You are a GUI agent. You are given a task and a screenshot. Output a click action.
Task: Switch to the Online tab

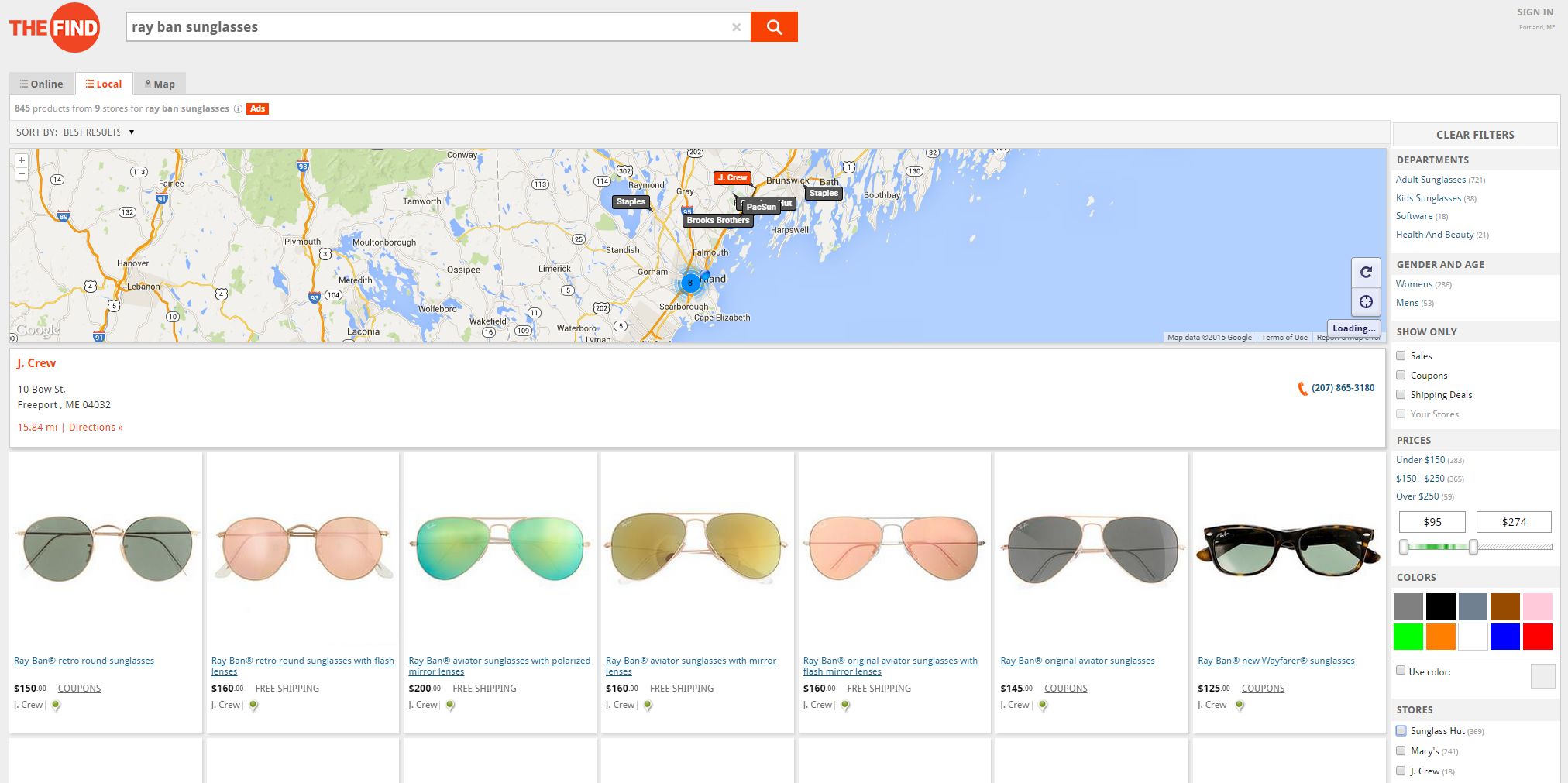[43, 83]
